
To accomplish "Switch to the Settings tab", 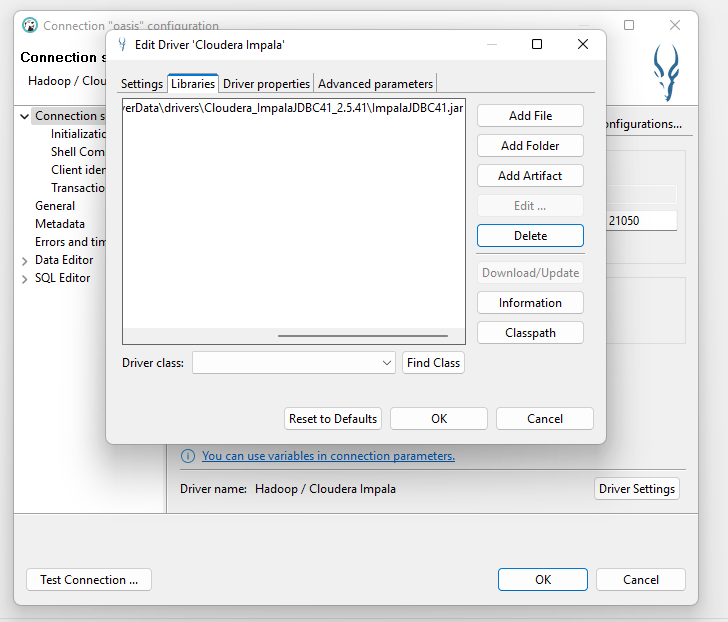I will tap(142, 84).
